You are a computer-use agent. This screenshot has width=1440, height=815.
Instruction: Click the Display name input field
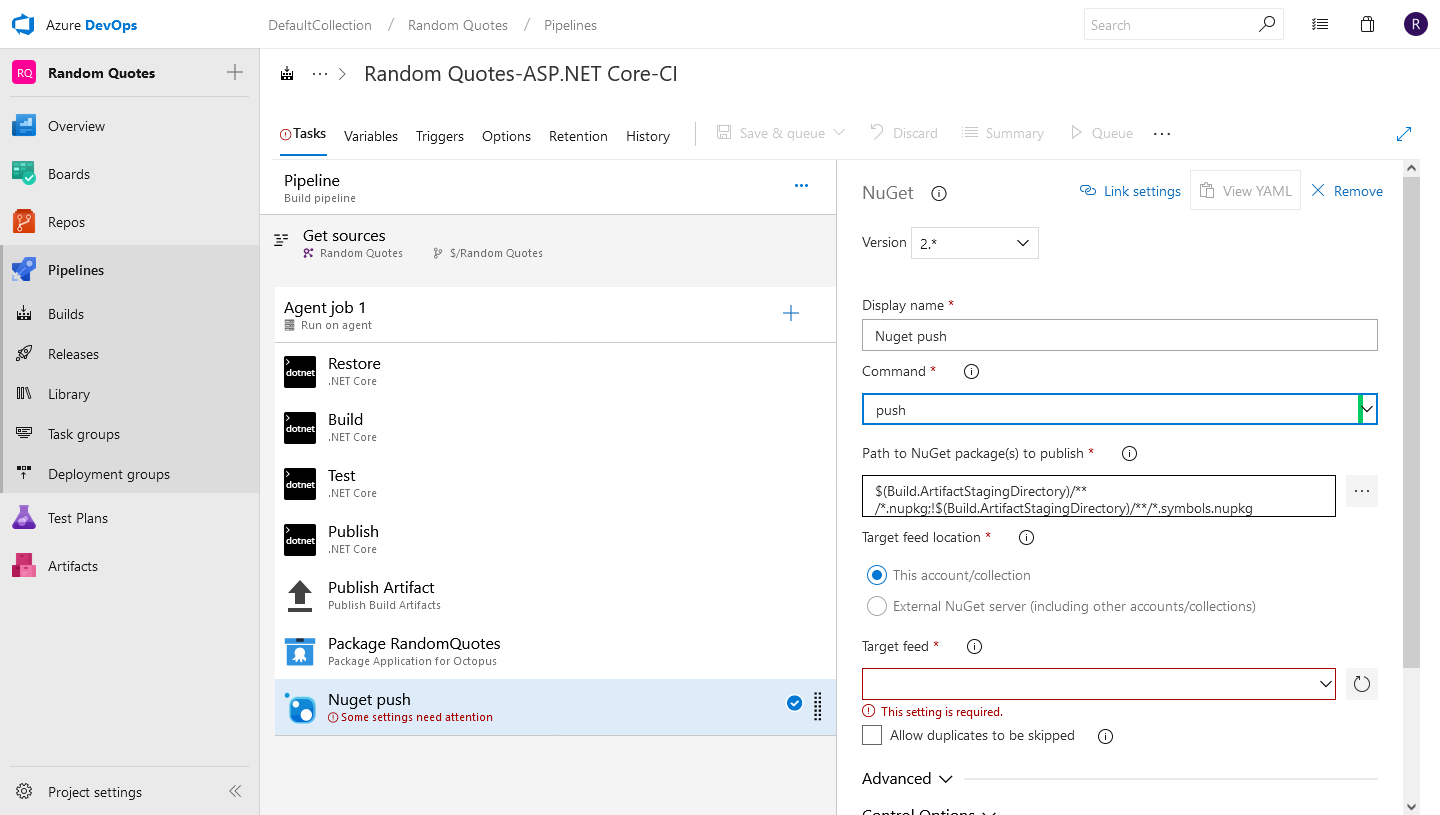(1119, 335)
